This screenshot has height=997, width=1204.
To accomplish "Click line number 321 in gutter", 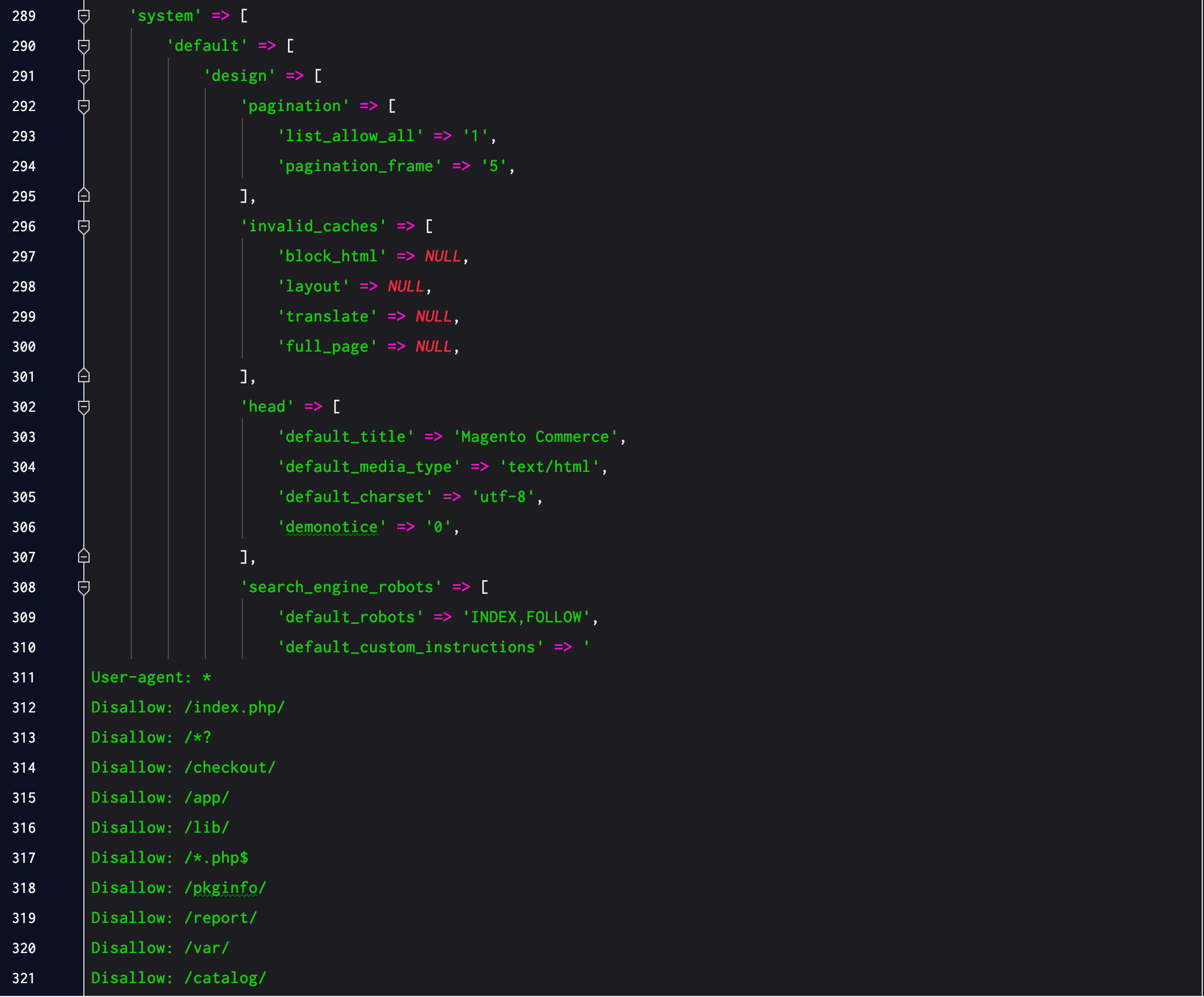I will [x=24, y=978].
